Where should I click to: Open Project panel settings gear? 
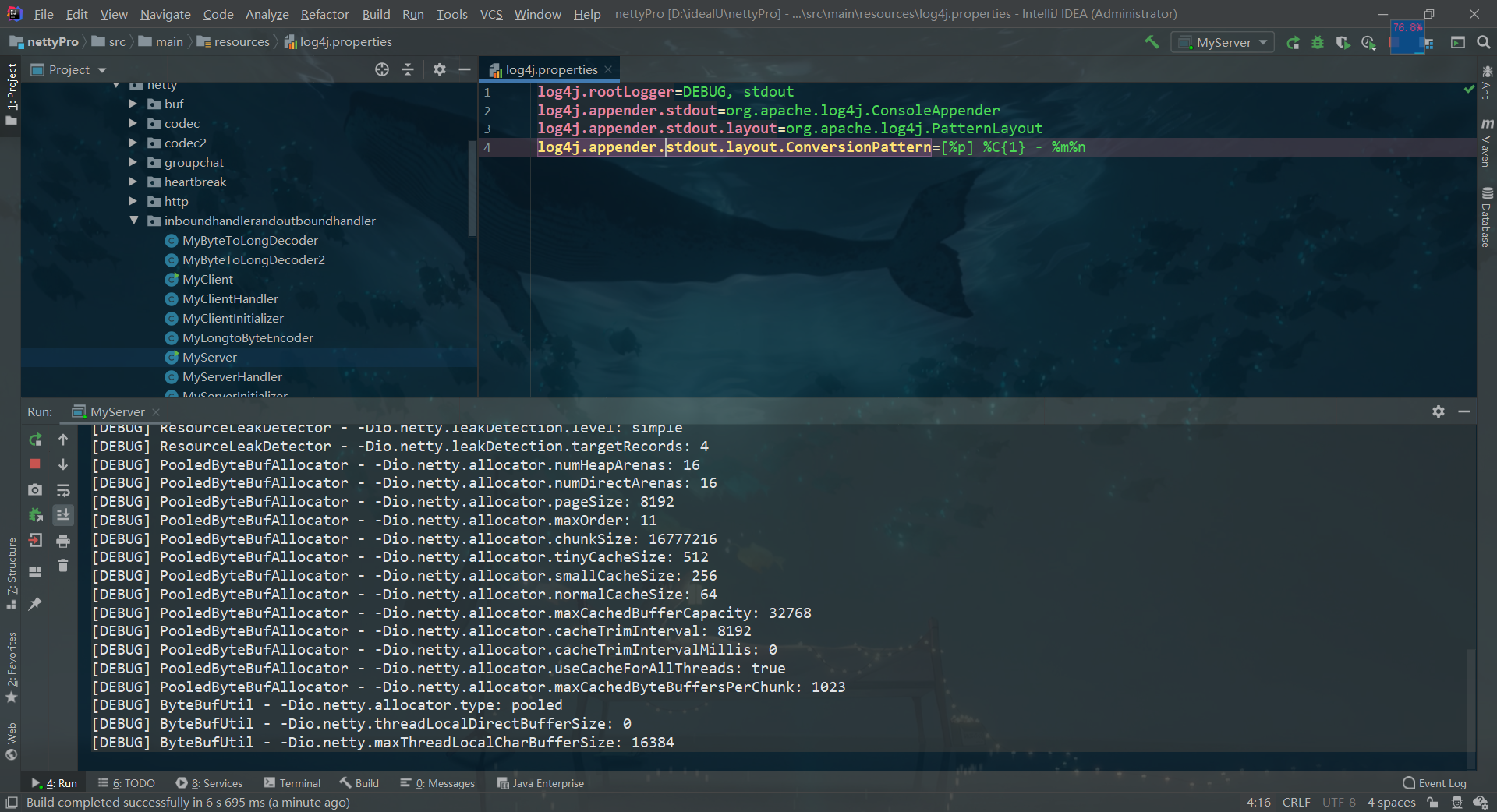coord(440,69)
